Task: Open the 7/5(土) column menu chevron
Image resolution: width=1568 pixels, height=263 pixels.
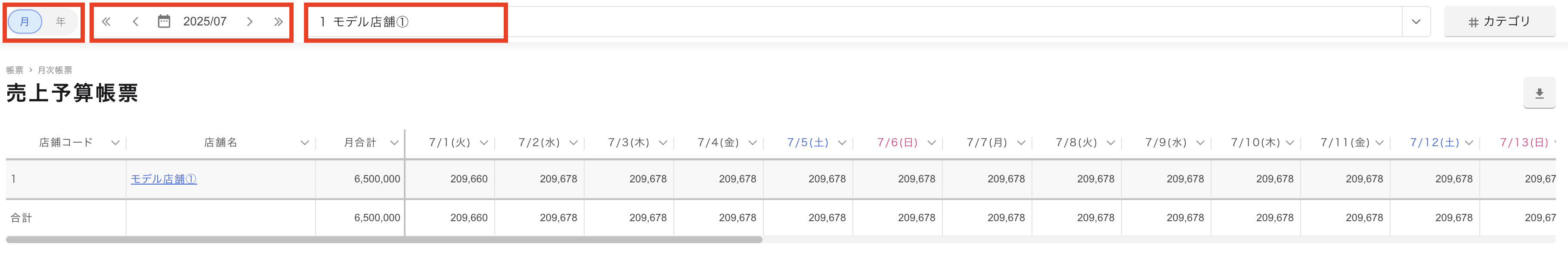Action: (842, 143)
